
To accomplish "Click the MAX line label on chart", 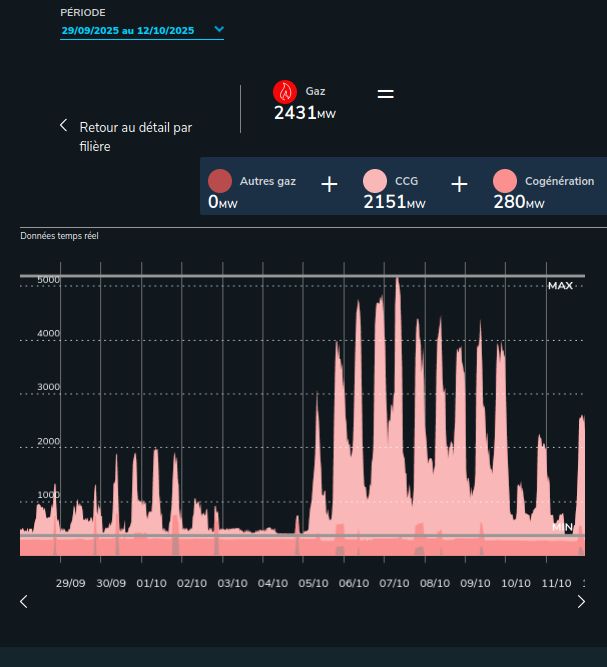I will click(560, 286).
